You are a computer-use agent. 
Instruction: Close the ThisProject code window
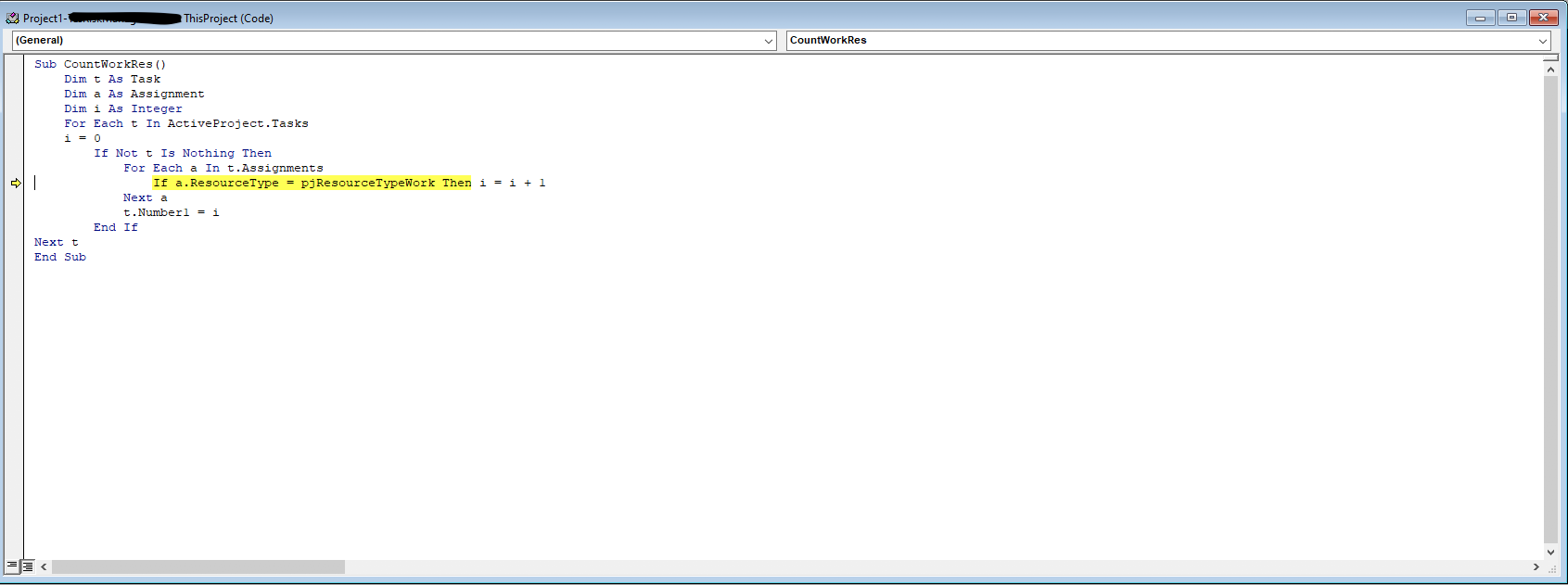tap(1544, 18)
